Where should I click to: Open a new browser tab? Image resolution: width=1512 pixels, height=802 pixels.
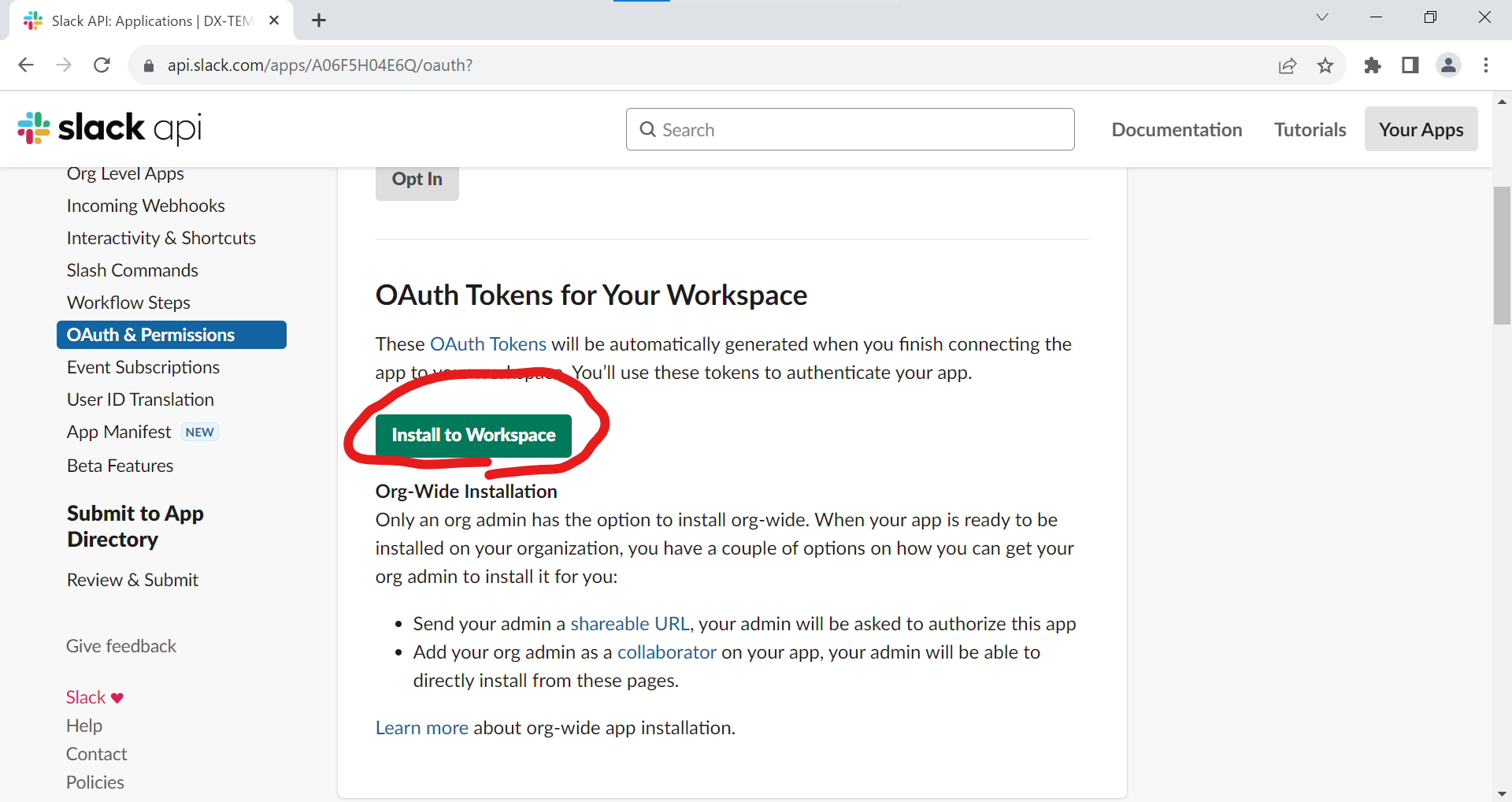click(x=319, y=20)
